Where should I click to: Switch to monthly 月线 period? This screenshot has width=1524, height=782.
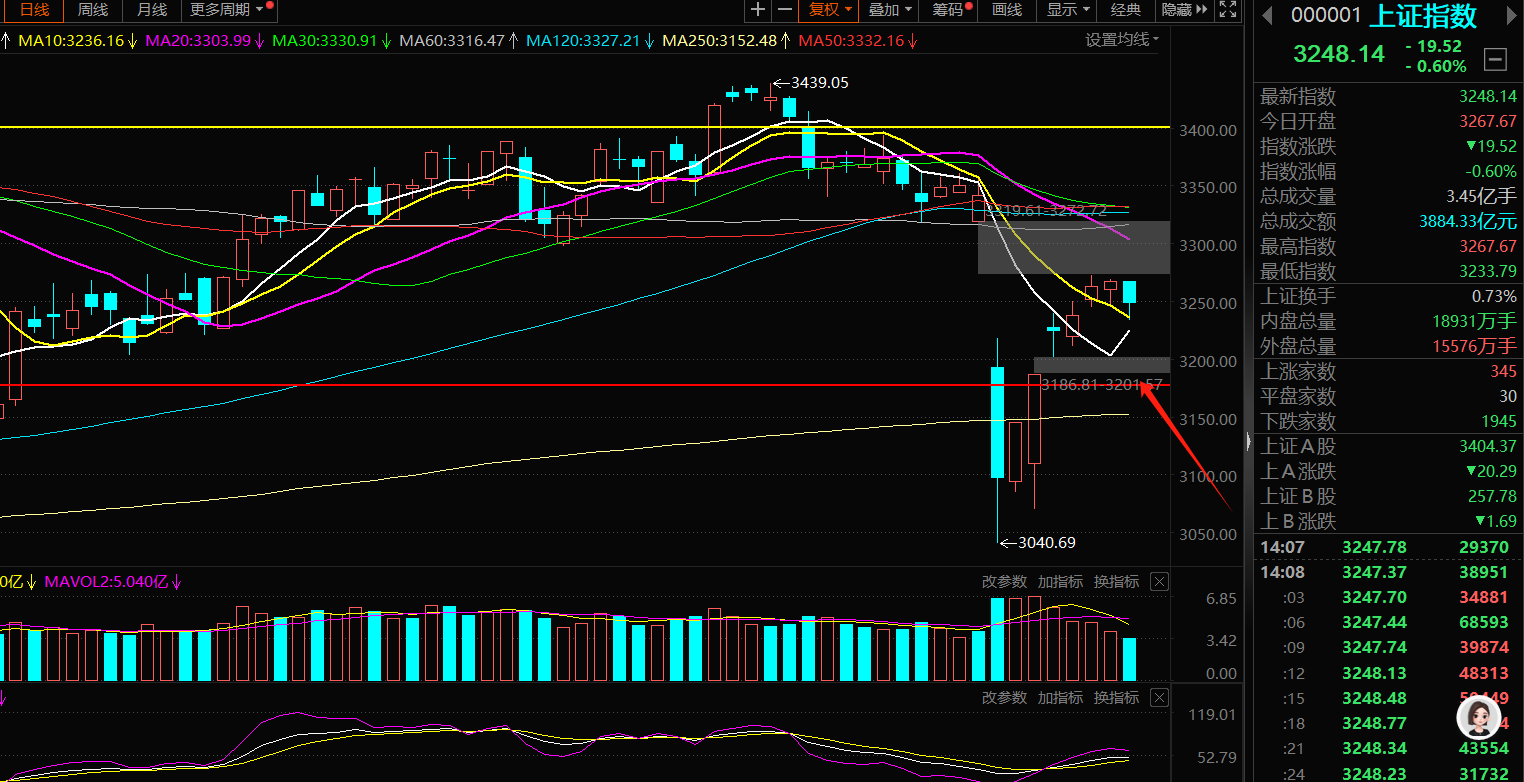pos(152,10)
